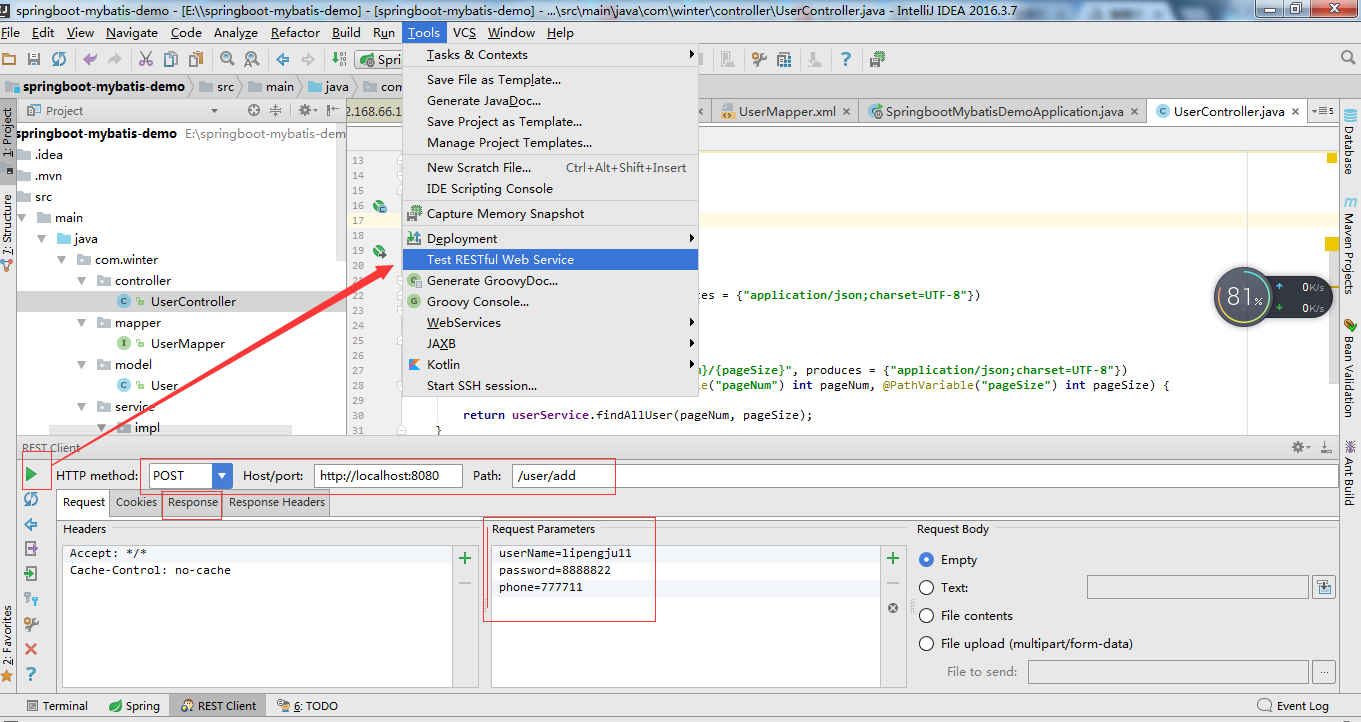Click the blue back arrow in REST Client sidebar

tap(31, 524)
